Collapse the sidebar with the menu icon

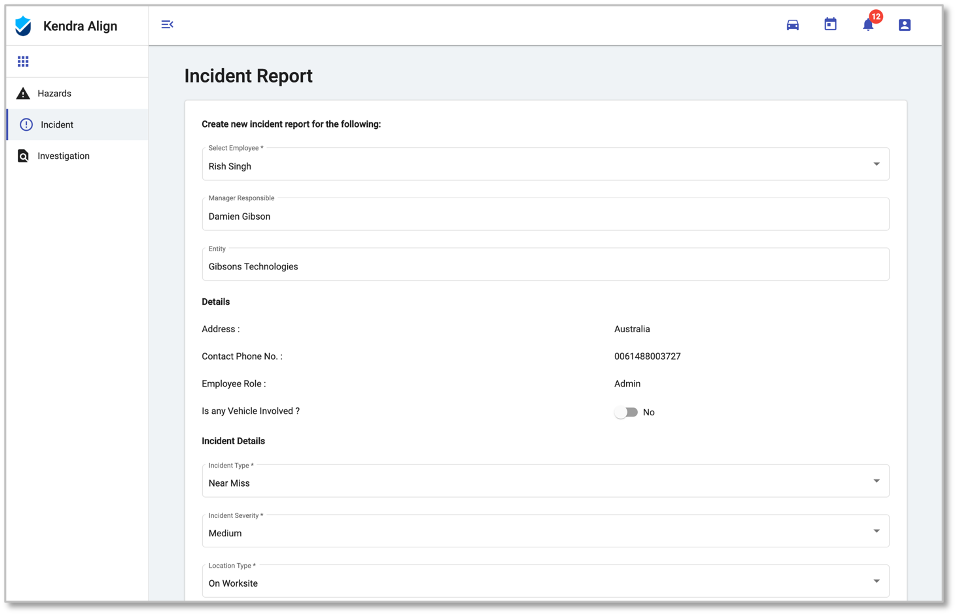click(x=166, y=22)
